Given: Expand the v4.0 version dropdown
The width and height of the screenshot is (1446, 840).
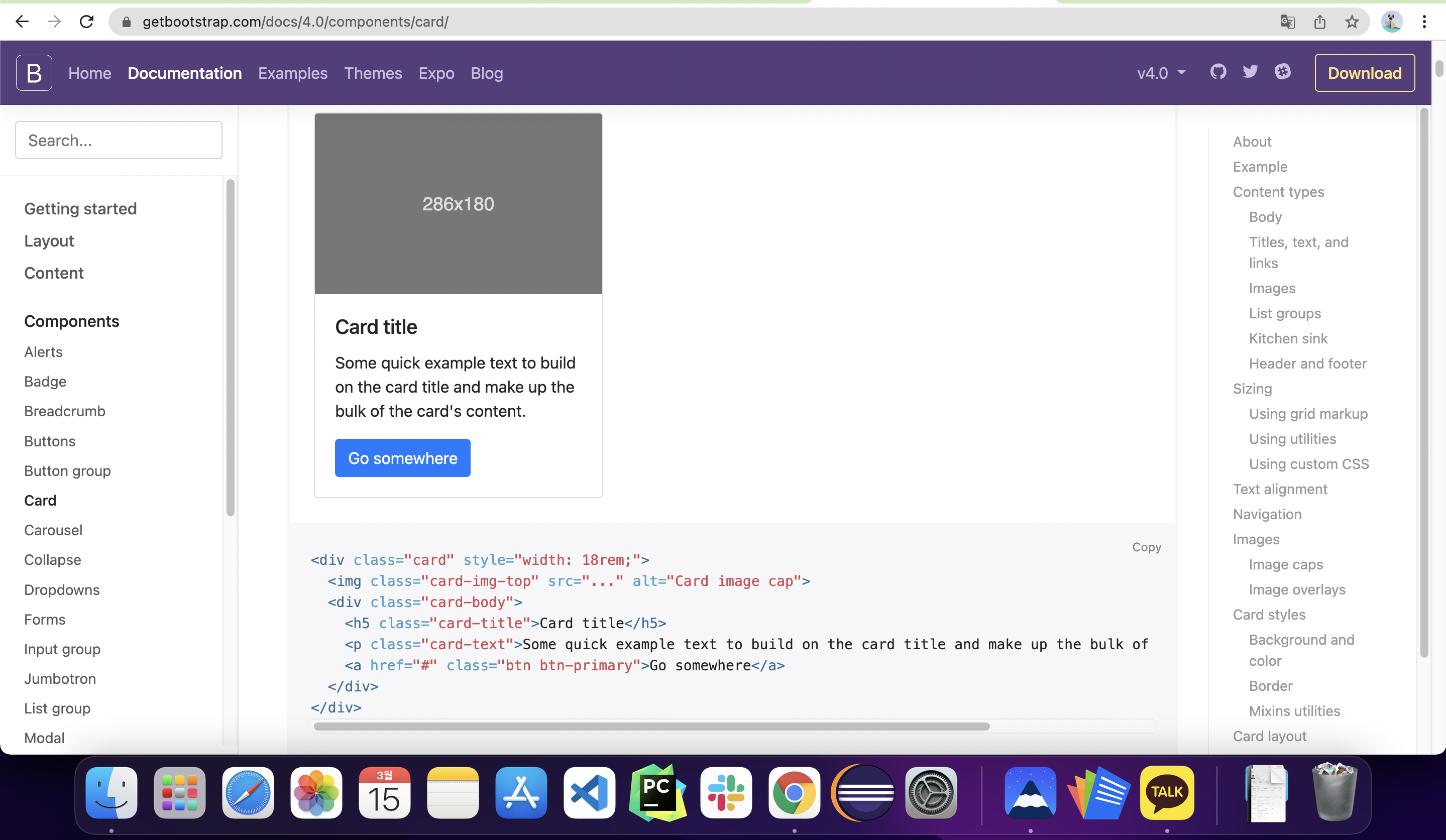Looking at the screenshot, I should pos(1161,73).
